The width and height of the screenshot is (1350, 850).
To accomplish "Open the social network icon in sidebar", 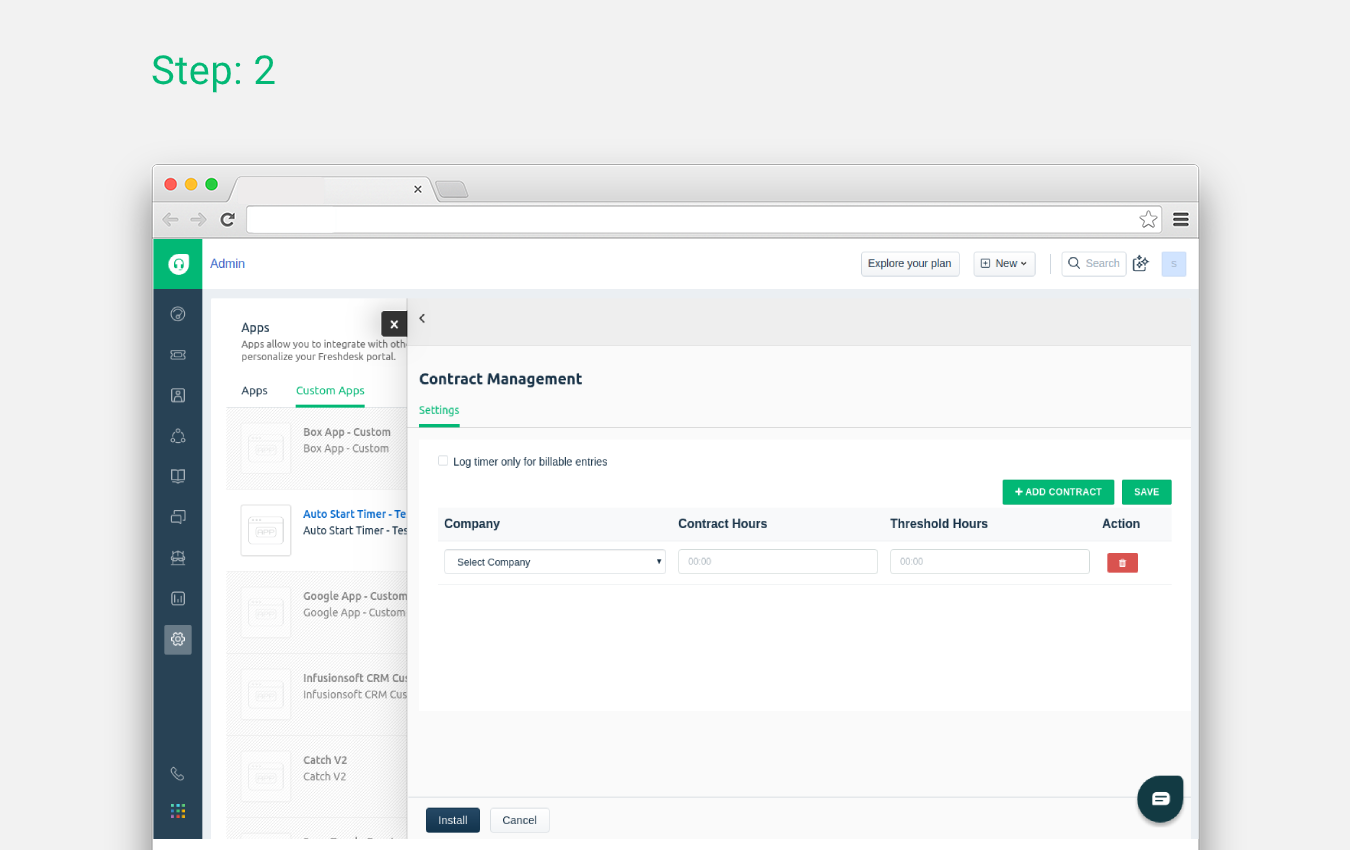I will tap(178, 436).
